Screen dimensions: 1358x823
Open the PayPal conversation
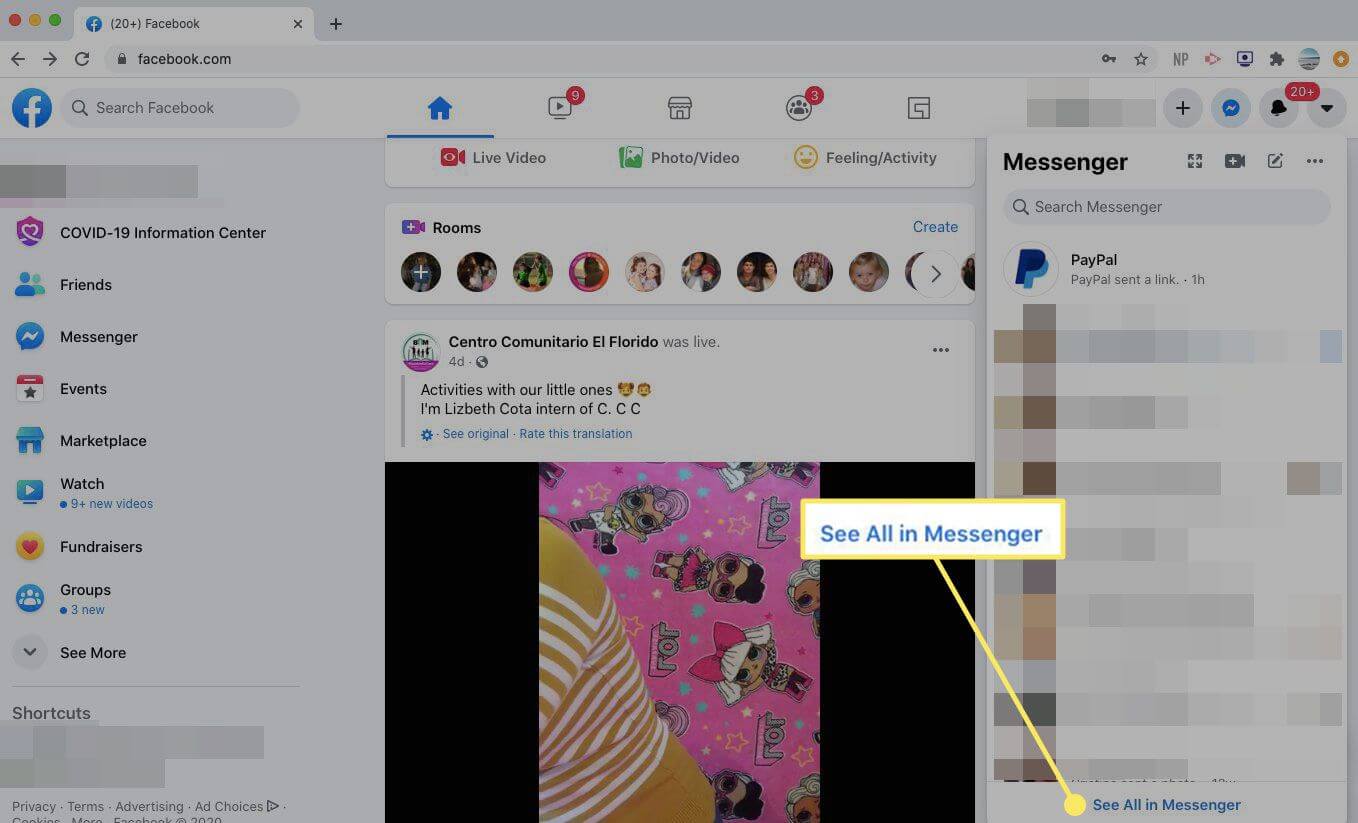(x=1167, y=269)
